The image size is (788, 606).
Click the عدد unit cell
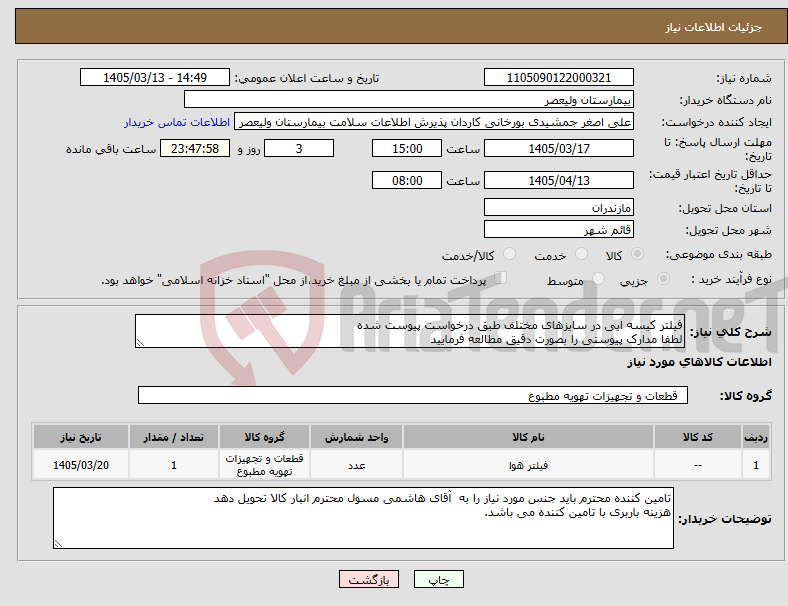point(356,465)
